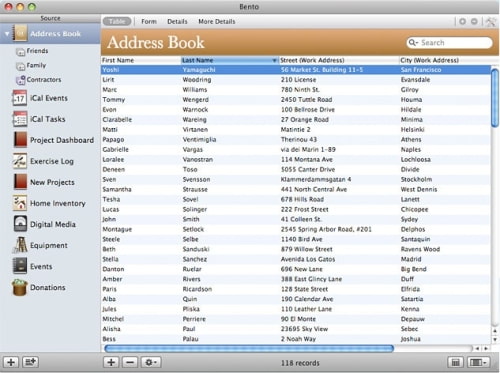Switch to Details view
Image resolution: width=500 pixels, height=373 pixels.
pyautogui.click(x=177, y=22)
